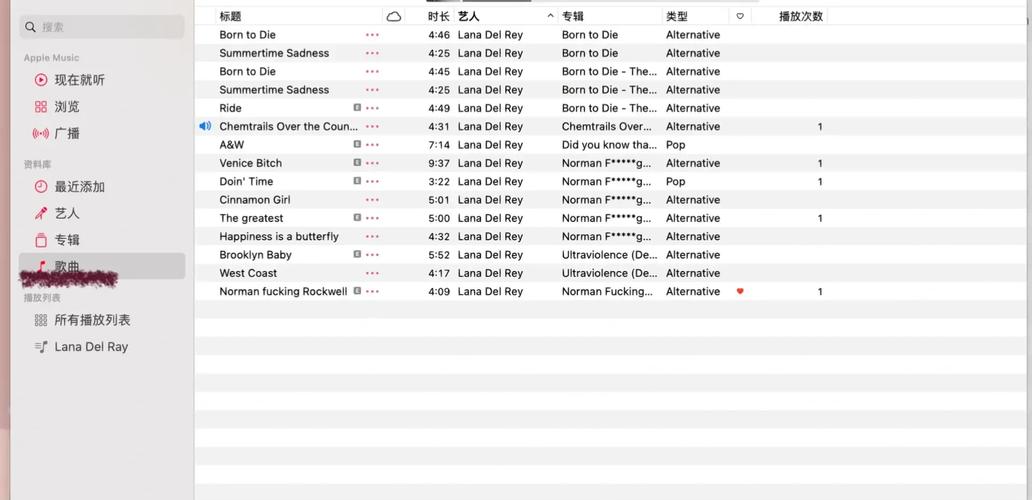Click the playlist icon beside Lana Del Ray

[x=41, y=347]
